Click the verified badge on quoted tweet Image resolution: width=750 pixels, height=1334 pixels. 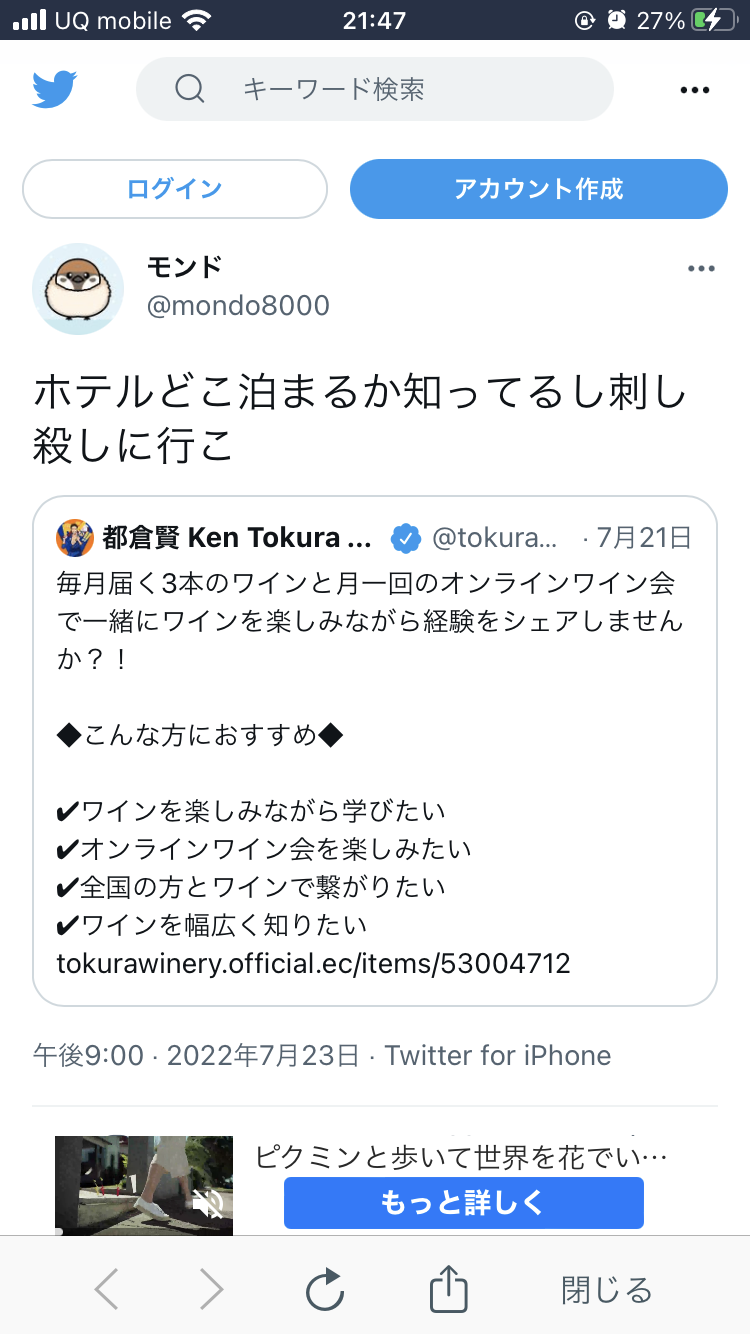pyautogui.click(x=405, y=539)
